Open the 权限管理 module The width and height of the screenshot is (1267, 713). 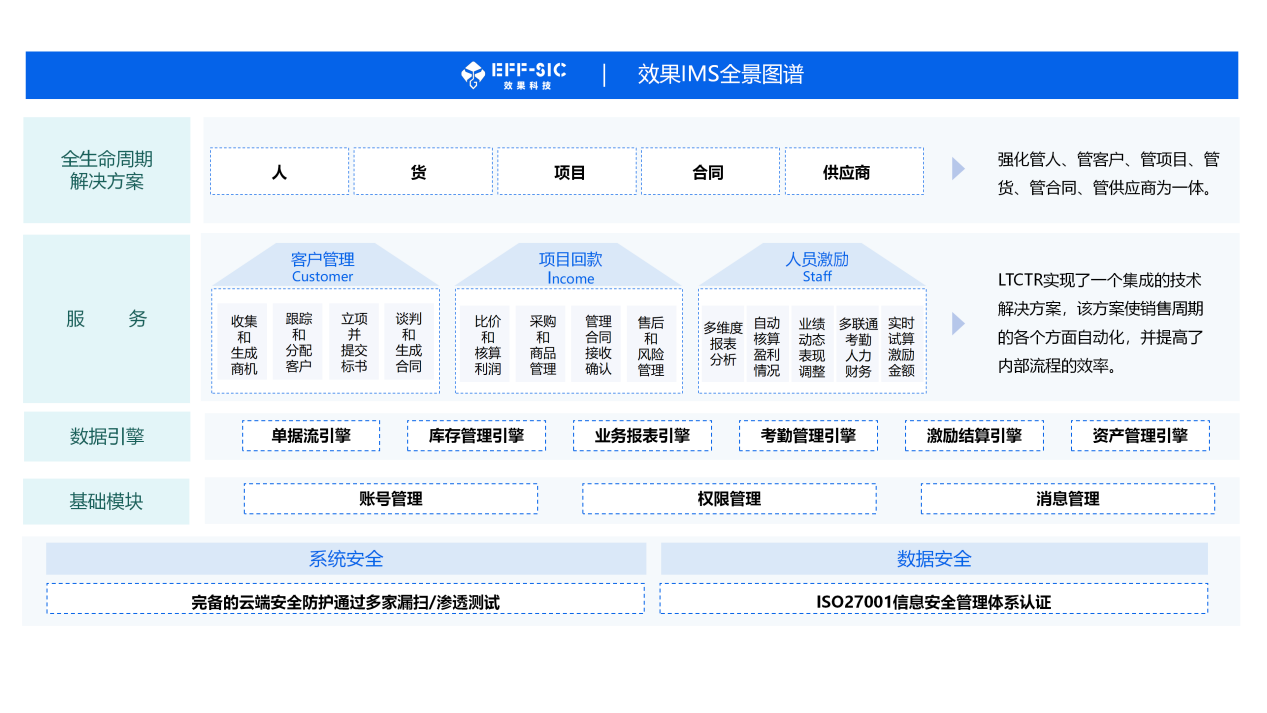tap(729, 499)
